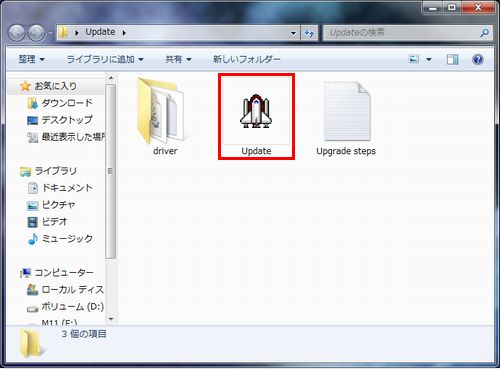Select デスクトップ in the sidebar
Image resolution: width=500 pixels, height=369 pixels.
click(x=66, y=120)
